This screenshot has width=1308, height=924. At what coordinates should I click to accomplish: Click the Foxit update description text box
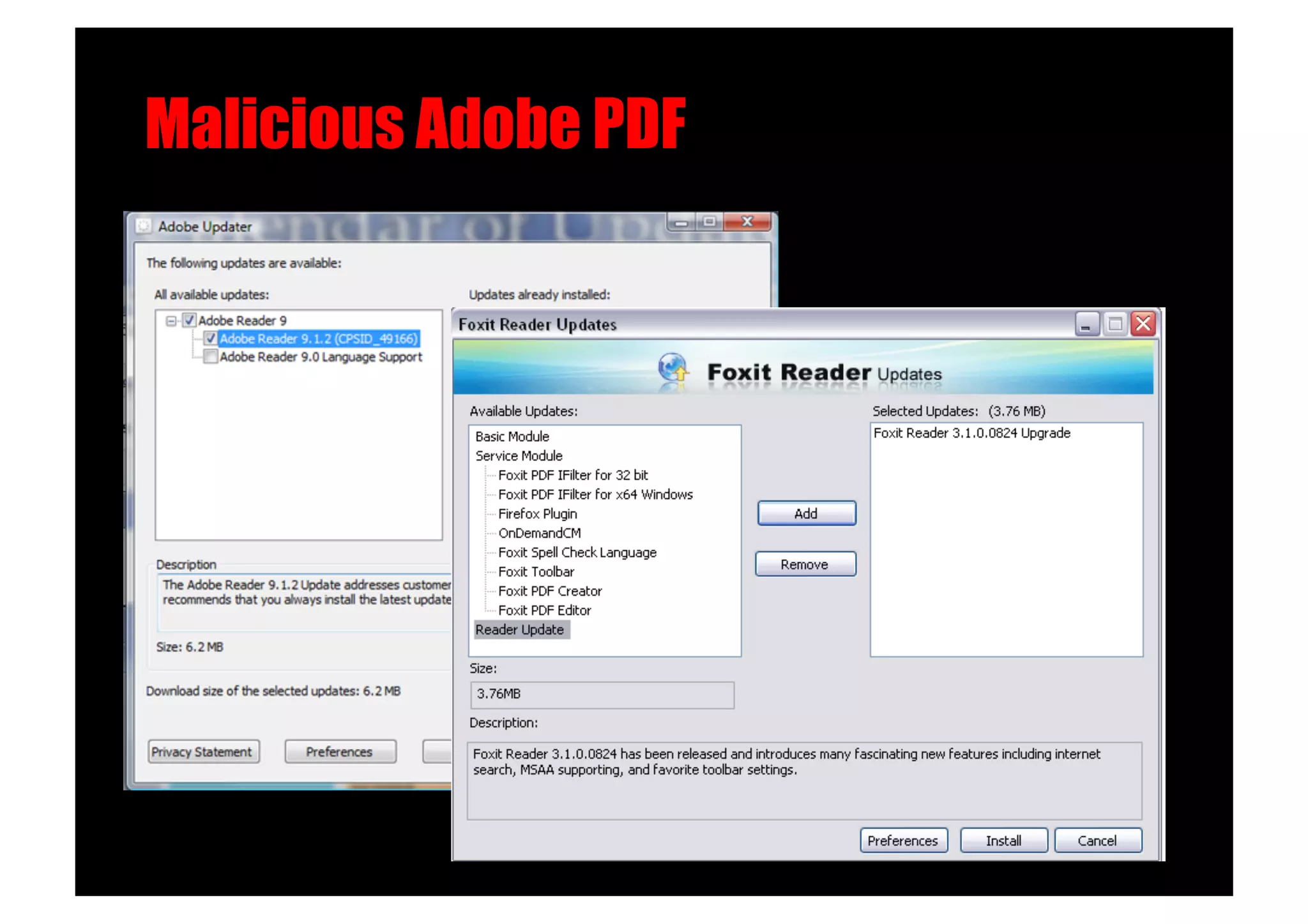tap(804, 780)
